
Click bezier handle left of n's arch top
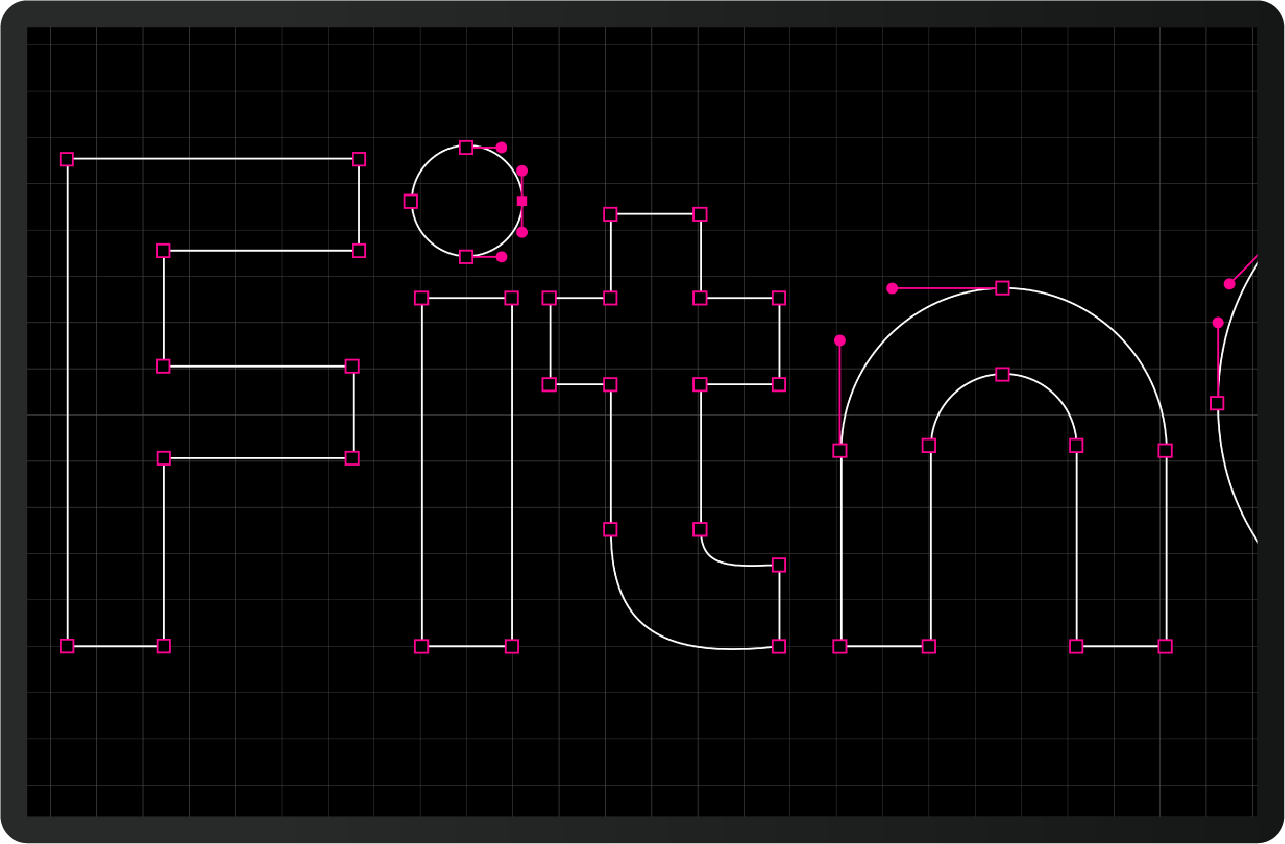[x=892, y=288]
